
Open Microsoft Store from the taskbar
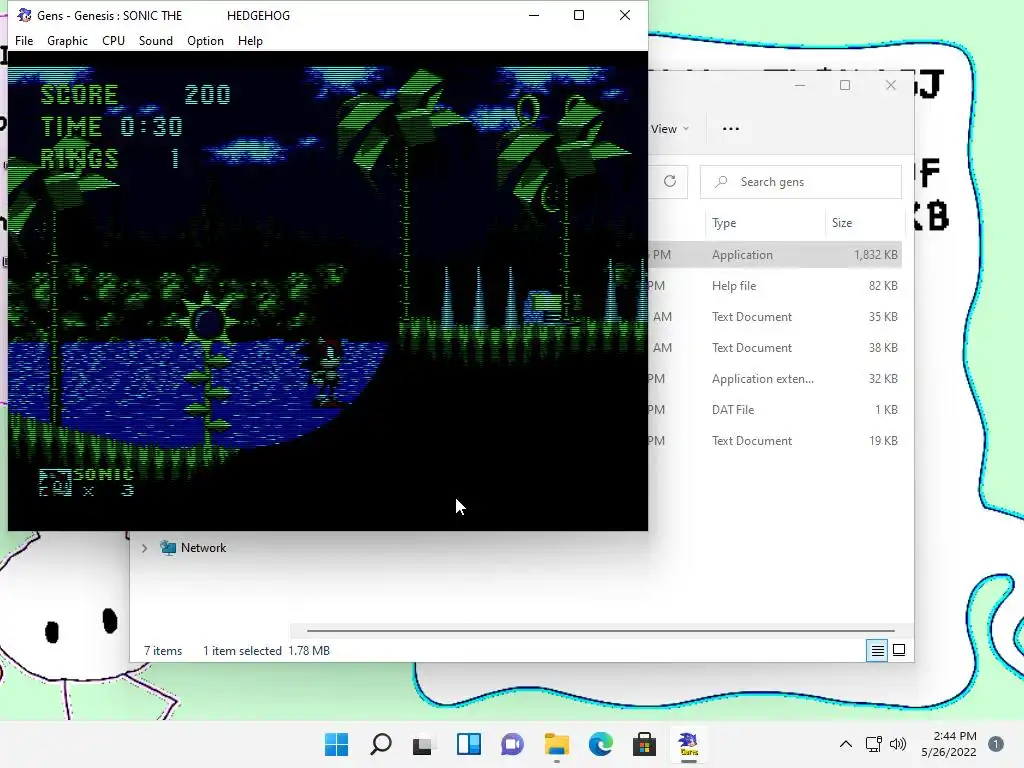tap(644, 744)
